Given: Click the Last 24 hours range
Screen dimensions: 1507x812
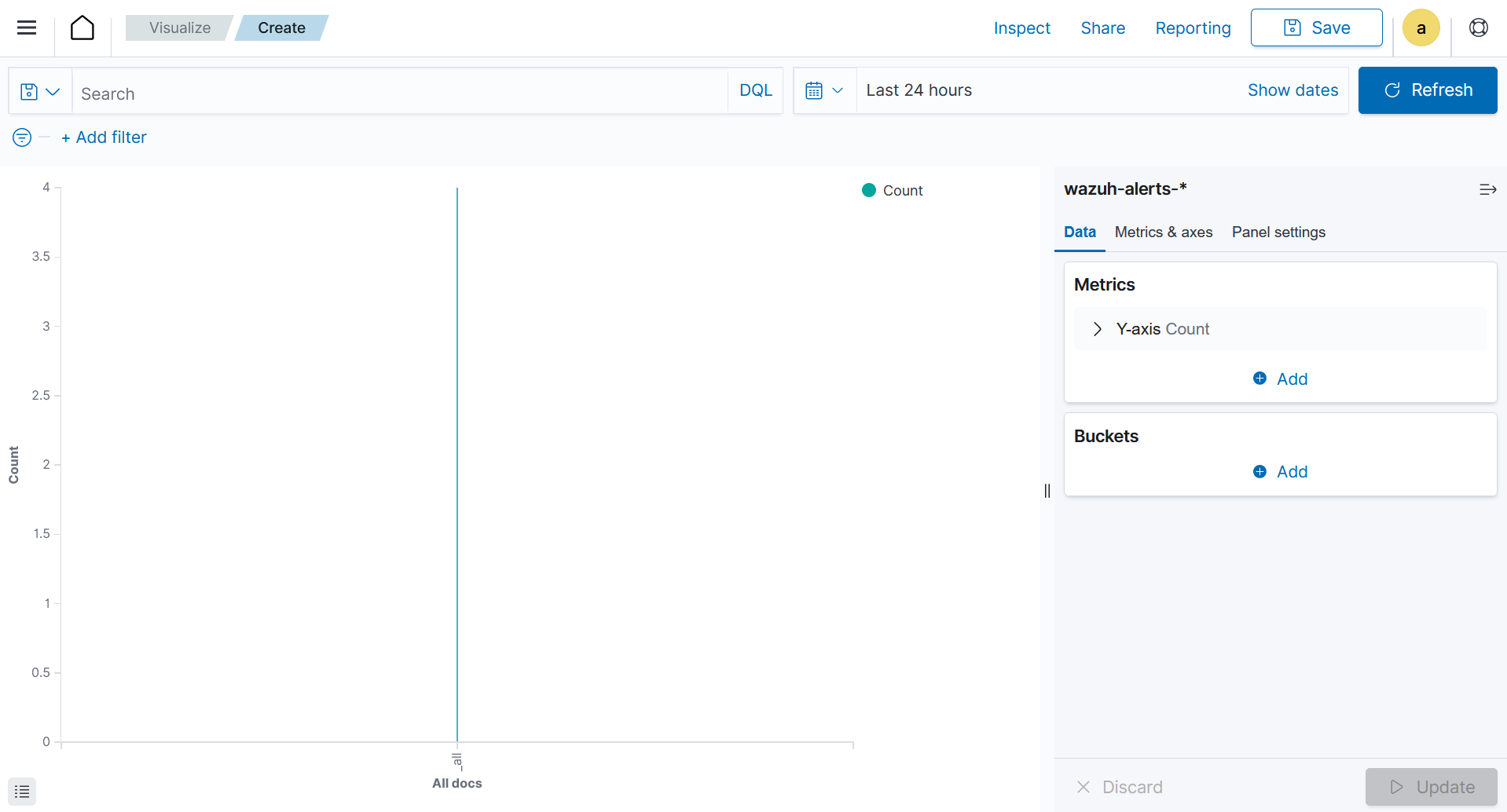Looking at the screenshot, I should pos(918,90).
